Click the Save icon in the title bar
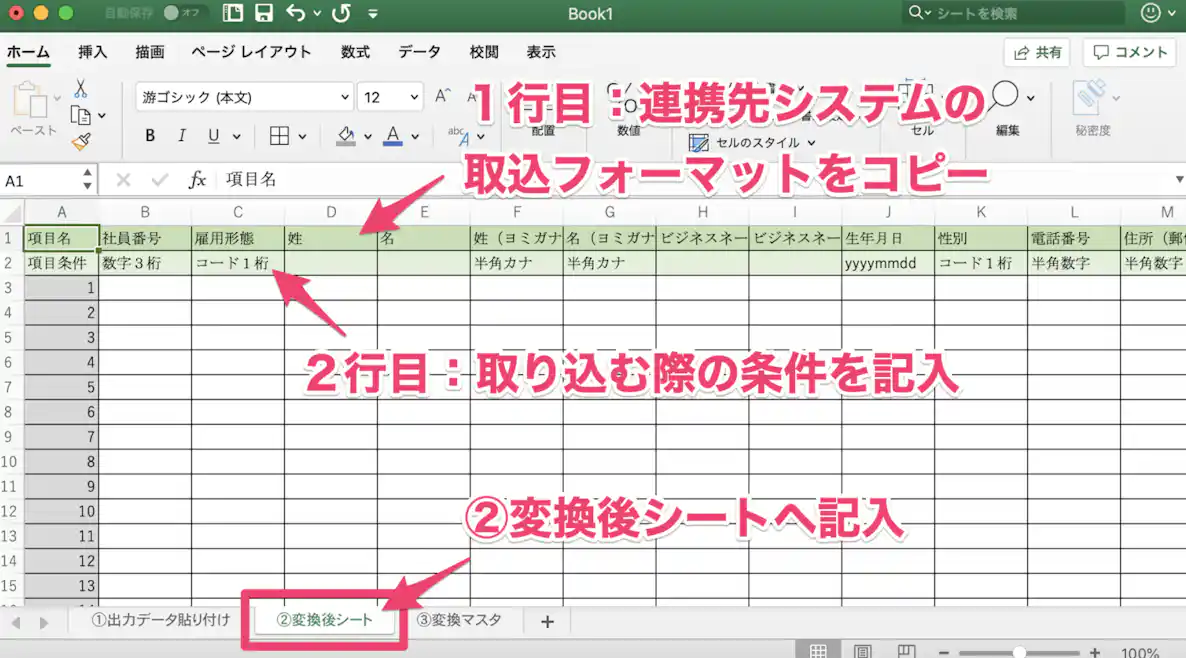 262,14
